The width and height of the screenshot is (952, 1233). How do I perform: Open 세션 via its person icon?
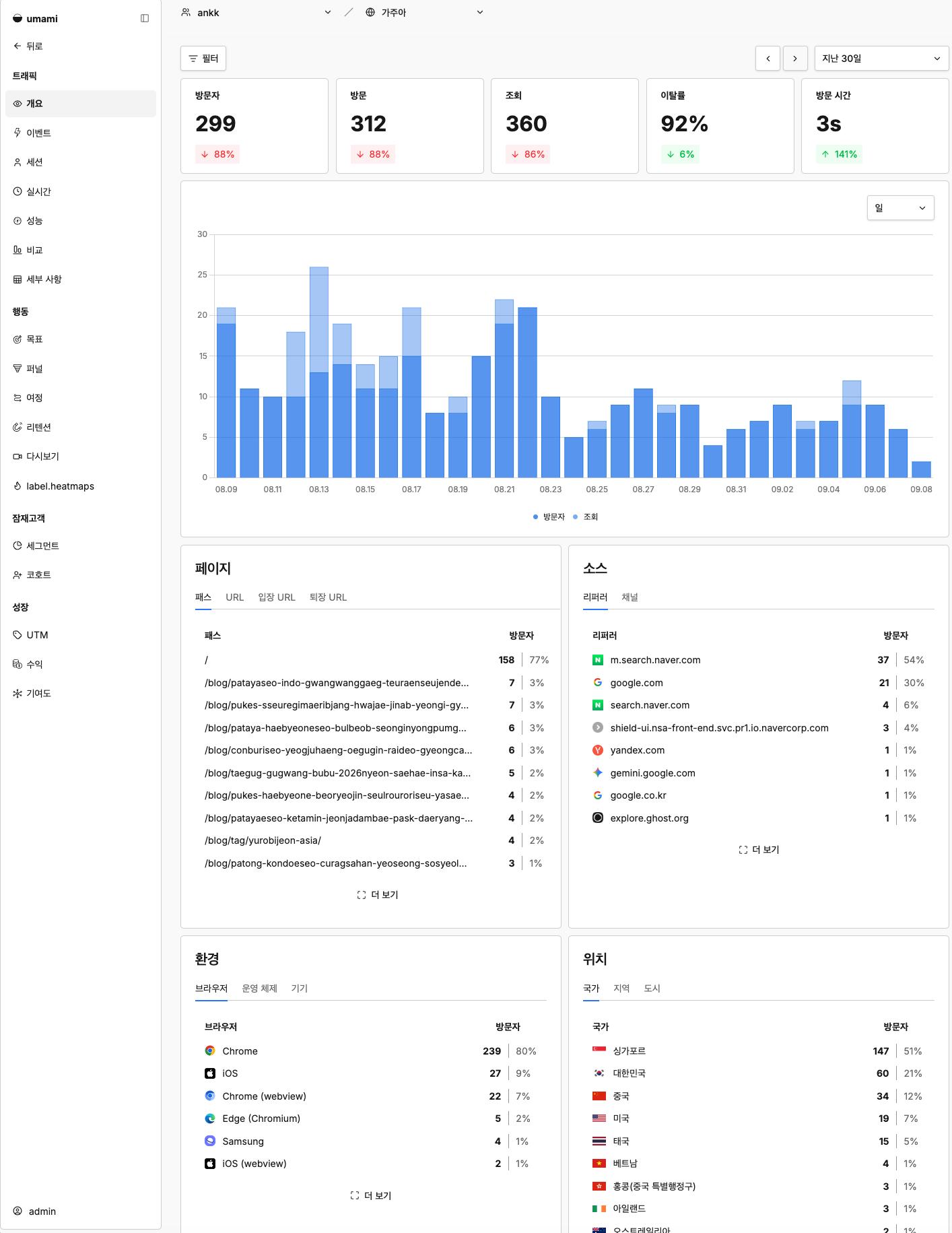pyautogui.click(x=18, y=162)
